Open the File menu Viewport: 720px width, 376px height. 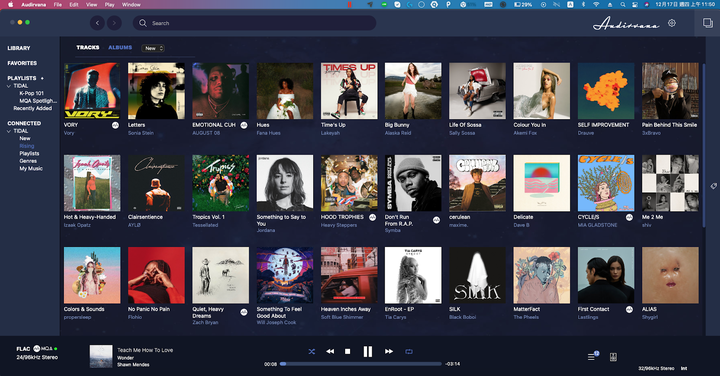tap(57, 5)
